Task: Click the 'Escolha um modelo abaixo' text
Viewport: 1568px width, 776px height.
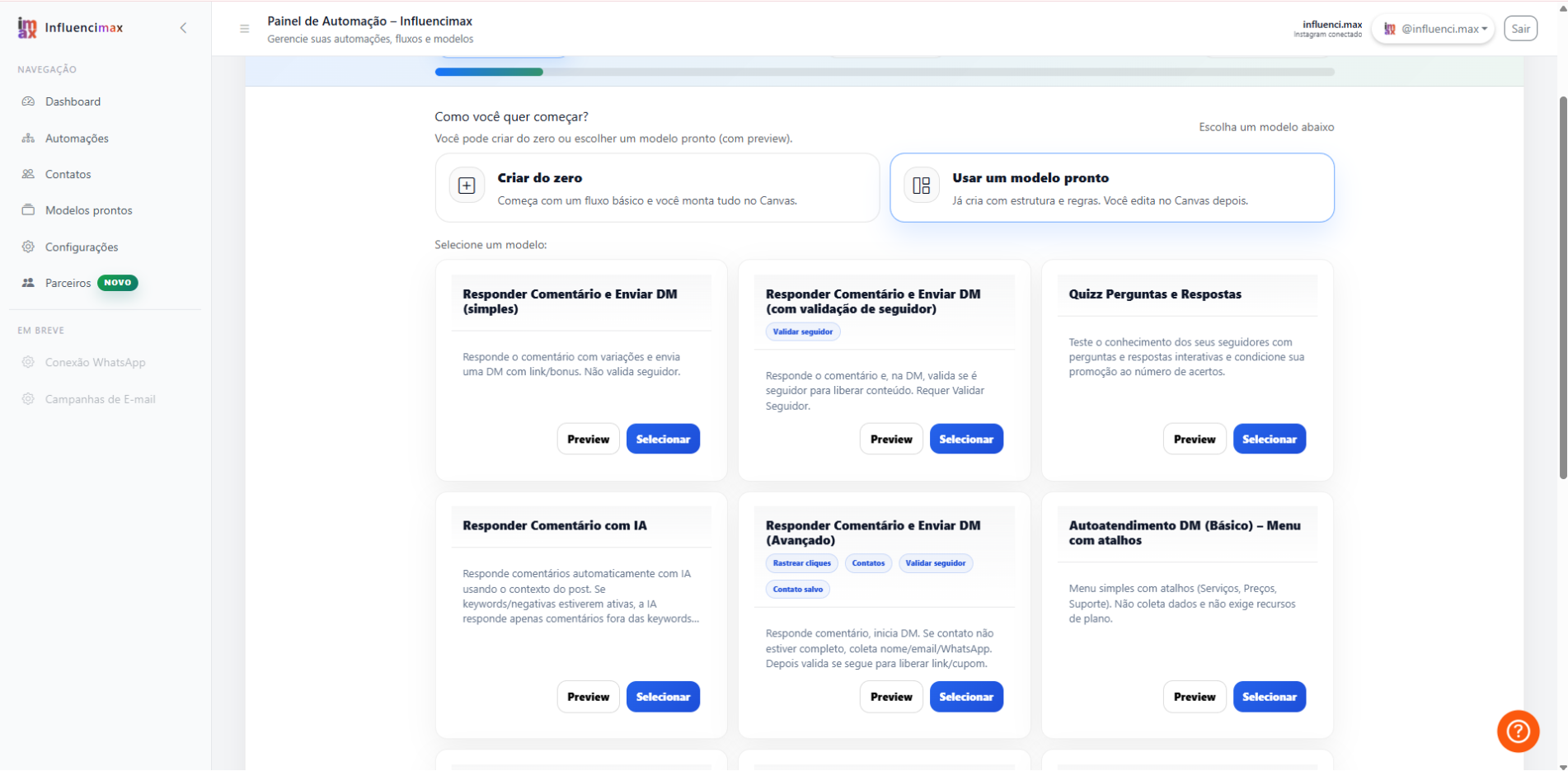Action: (x=1266, y=127)
